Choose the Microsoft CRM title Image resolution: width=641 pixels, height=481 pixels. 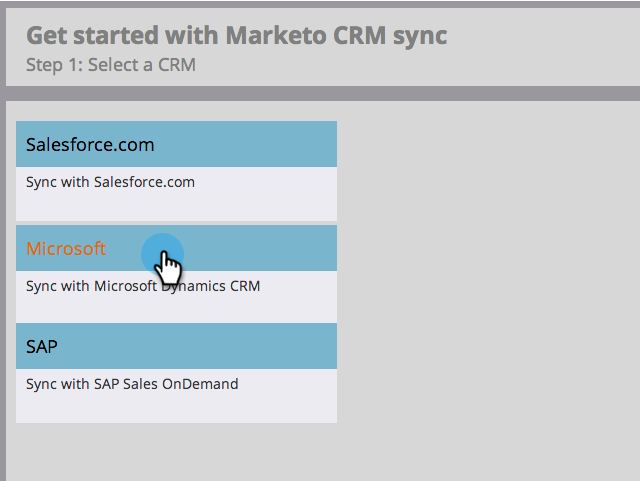(66, 249)
